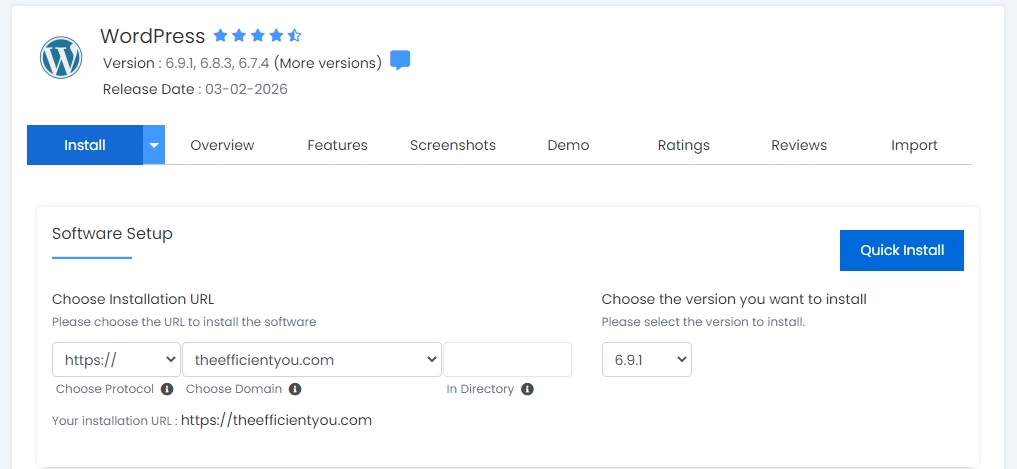Image resolution: width=1017 pixels, height=469 pixels.
Task: Show info for Choose Protocol
Action: coord(167,389)
